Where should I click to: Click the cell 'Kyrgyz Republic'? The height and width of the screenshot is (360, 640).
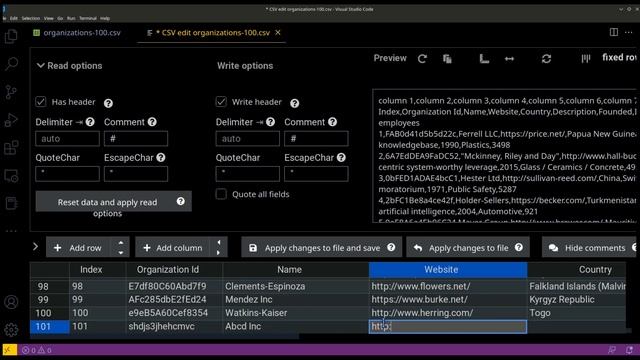577,299
